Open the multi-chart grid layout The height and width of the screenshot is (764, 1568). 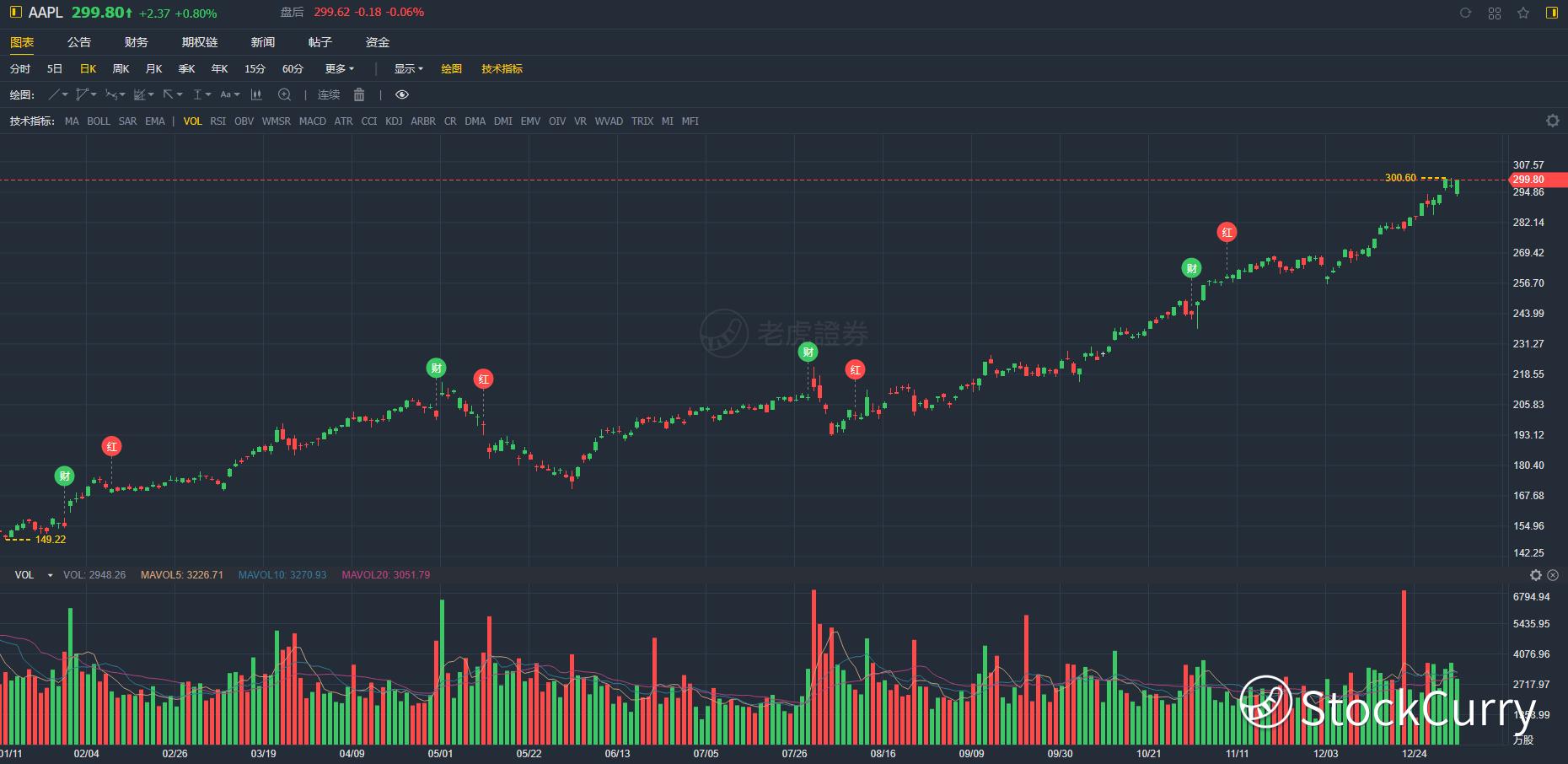point(1495,13)
